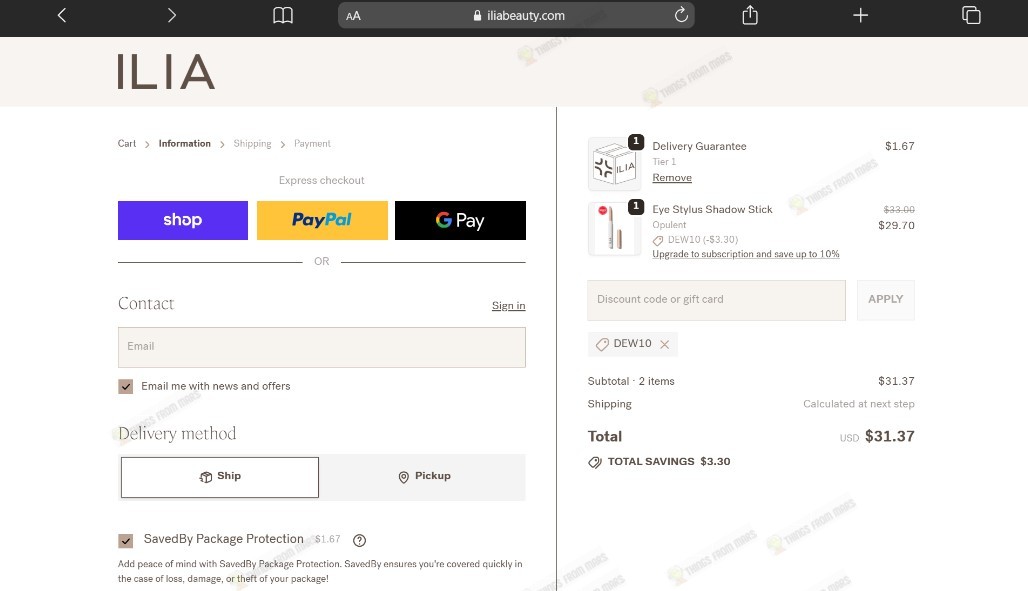Viewport: 1028px width, 591px height.
Task: Show all open tabs icon
Action: coord(971,15)
